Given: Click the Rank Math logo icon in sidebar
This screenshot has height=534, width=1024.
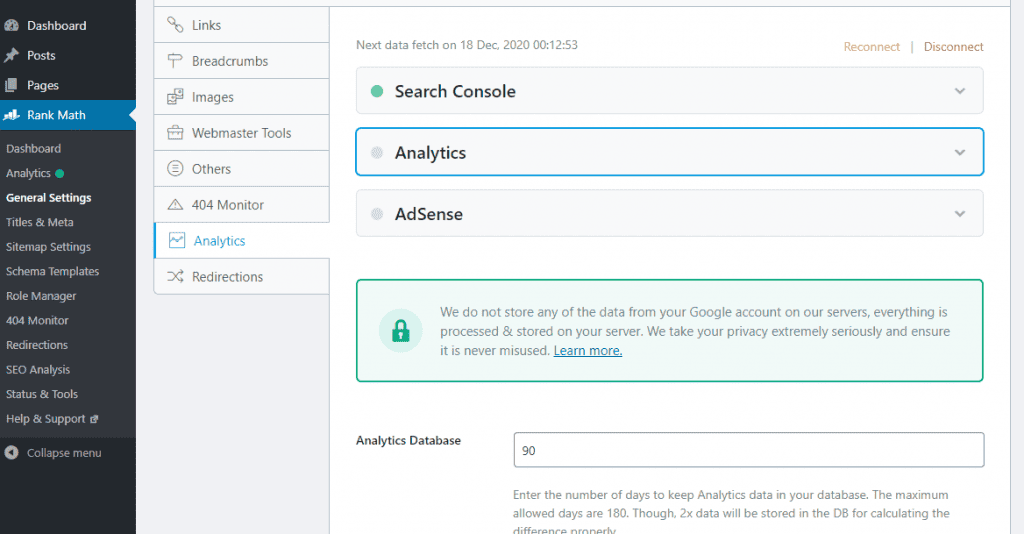Looking at the screenshot, I should pyautogui.click(x=12, y=115).
